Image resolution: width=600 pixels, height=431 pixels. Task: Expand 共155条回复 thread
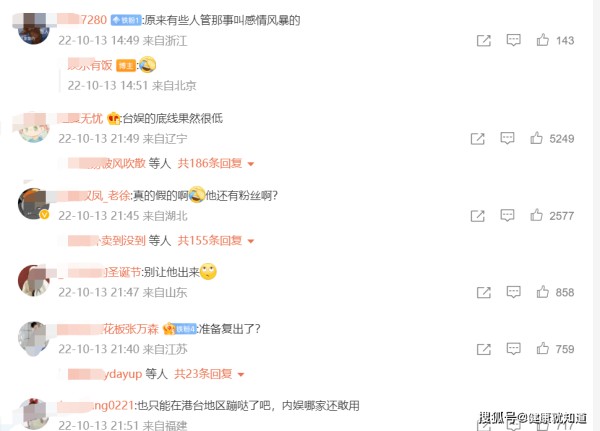point(216,240)
